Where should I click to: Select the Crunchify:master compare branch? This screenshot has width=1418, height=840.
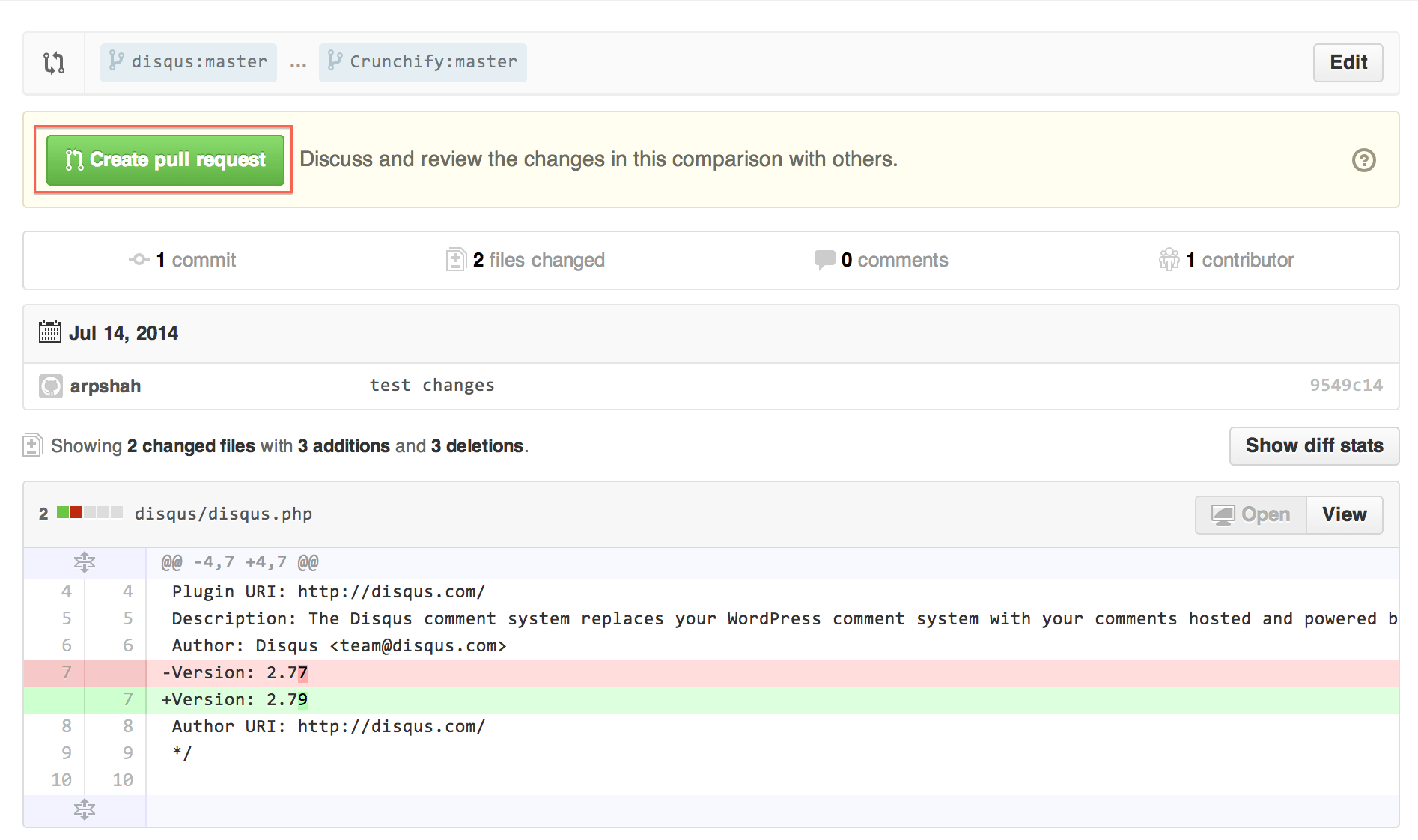[423, 62]
